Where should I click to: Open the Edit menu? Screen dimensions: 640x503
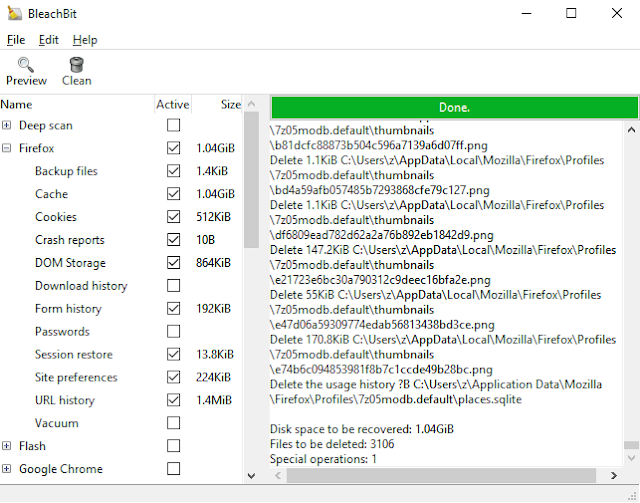(x=49, y=40)
